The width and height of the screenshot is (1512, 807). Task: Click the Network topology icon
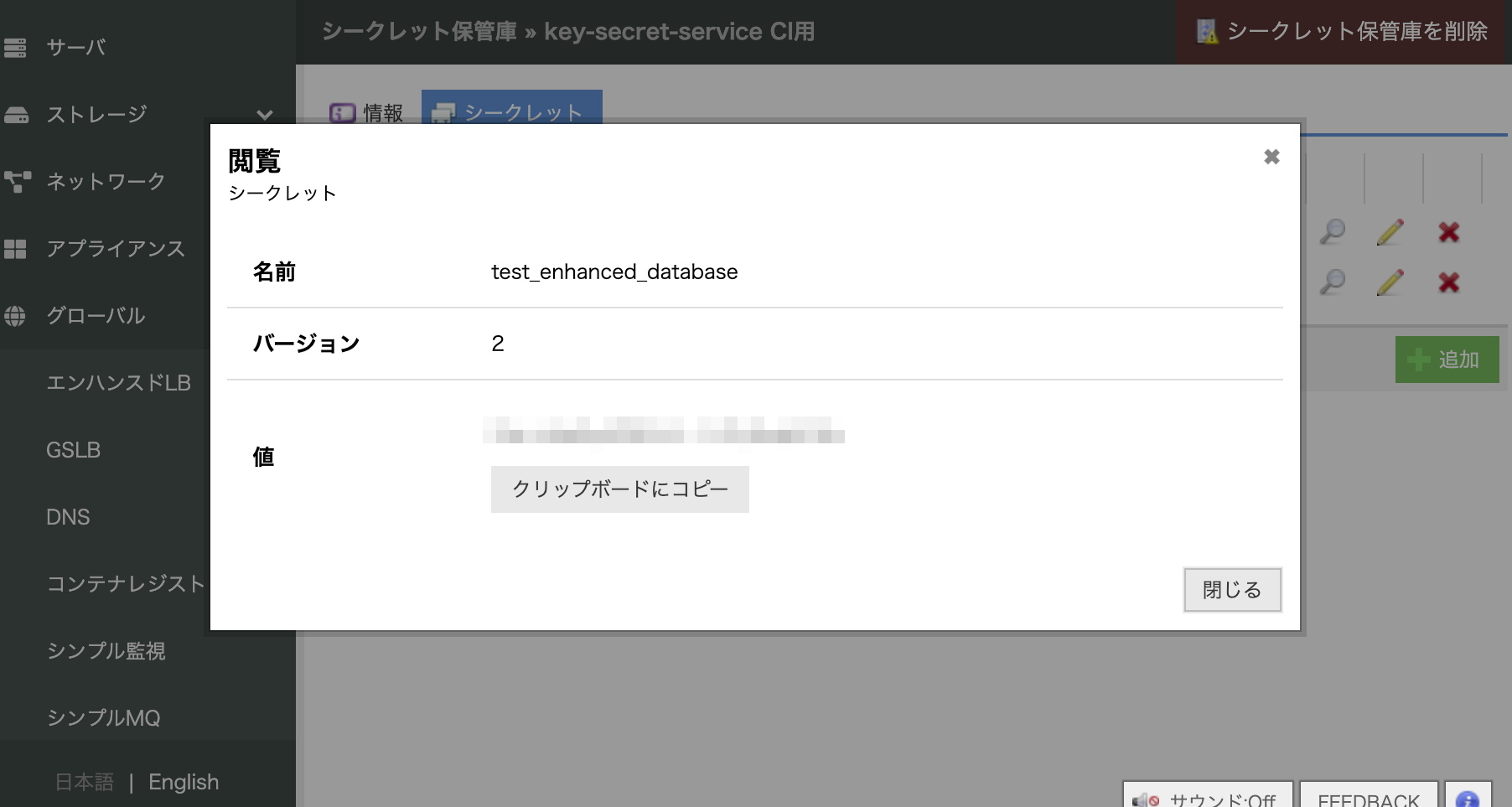17,182
